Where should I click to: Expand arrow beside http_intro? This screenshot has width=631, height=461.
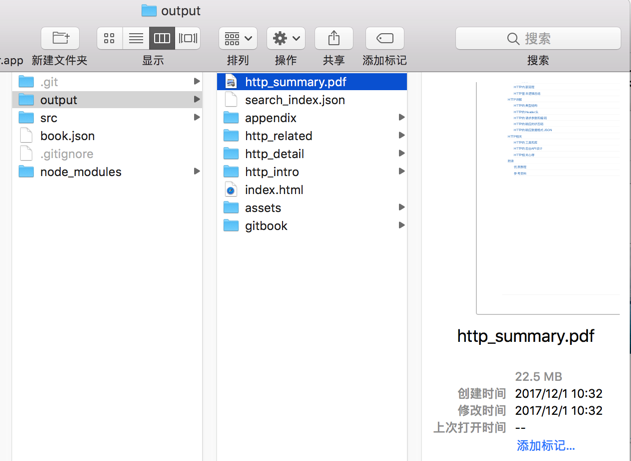[x=402, y=171]
